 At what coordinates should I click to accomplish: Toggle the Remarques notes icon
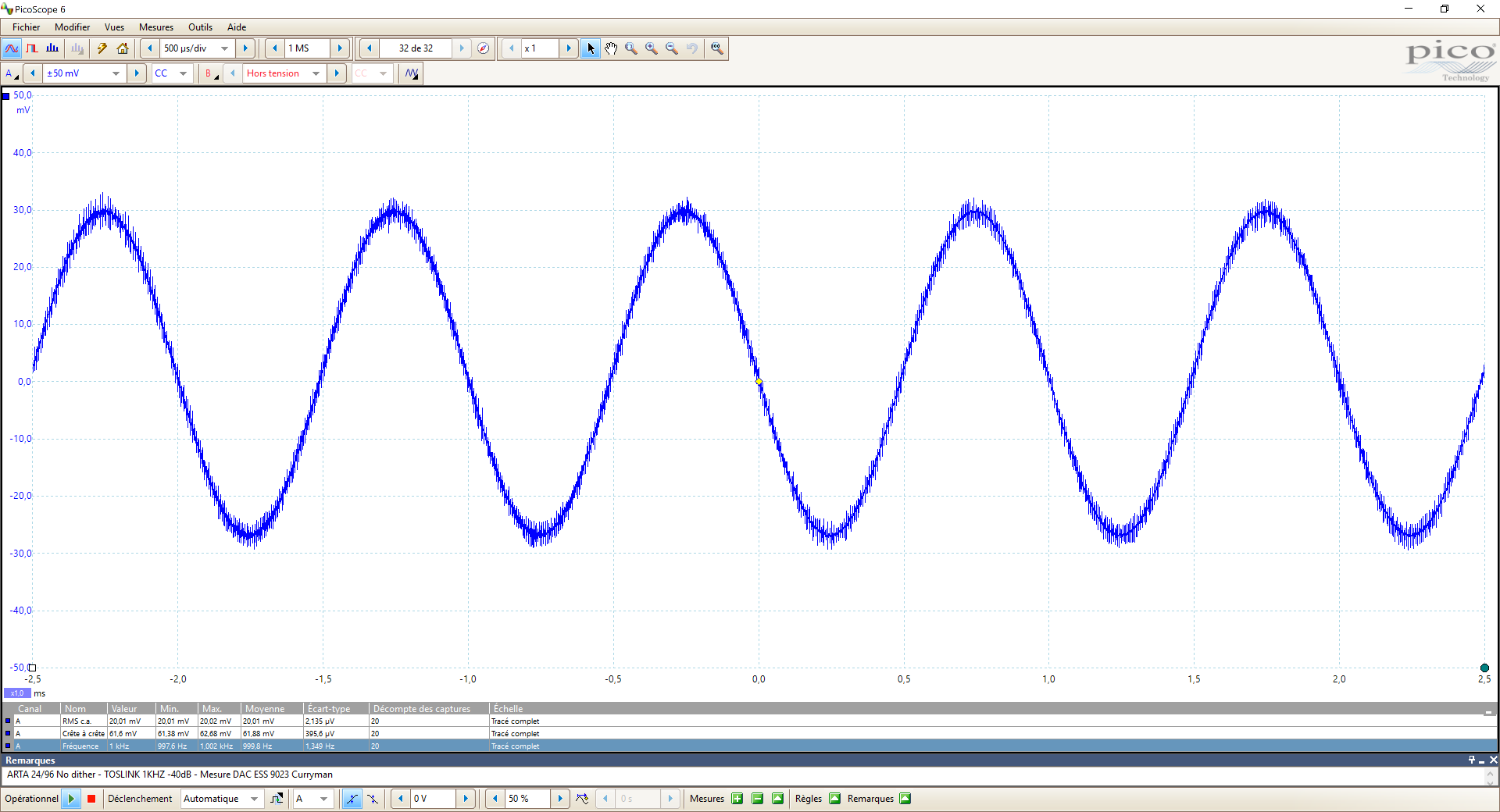pos(905,799)
